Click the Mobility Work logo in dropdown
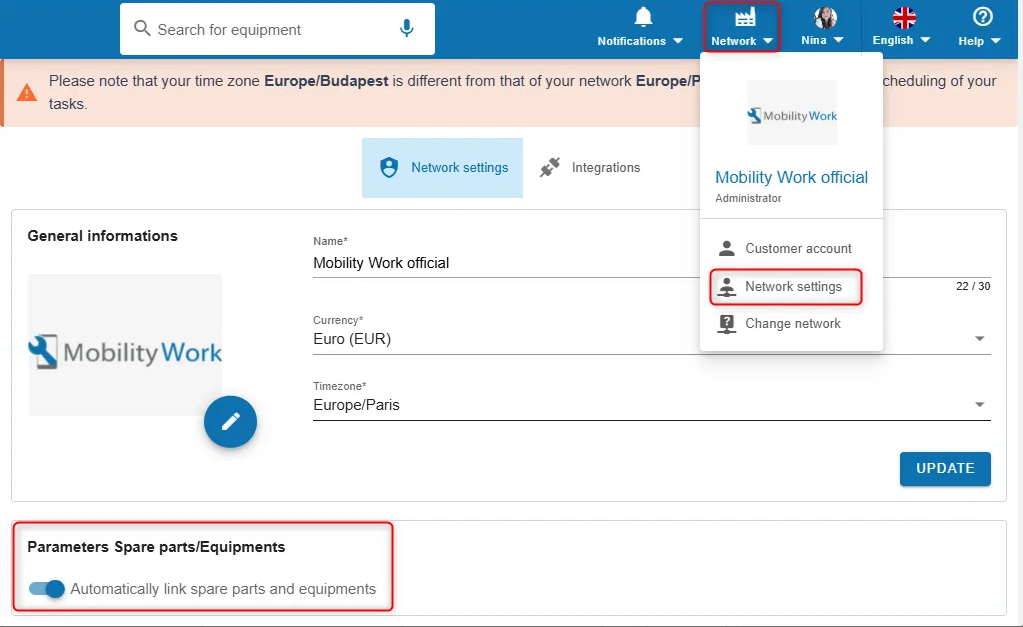1023x627 pixels. (x=791, y=113)
